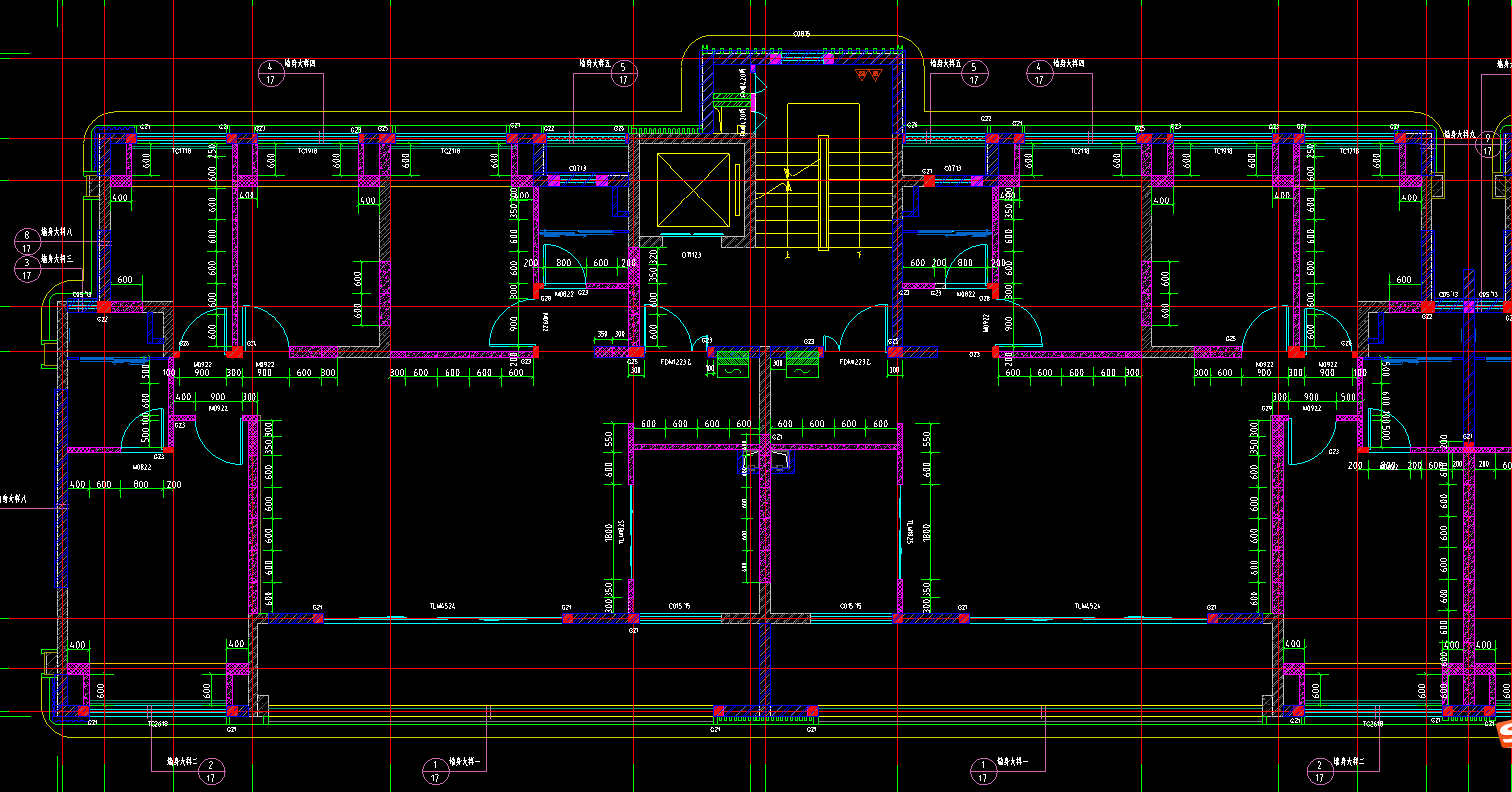
Task: Select the 4/17 bubble in right wing
Action: [x=1041, y=73]
